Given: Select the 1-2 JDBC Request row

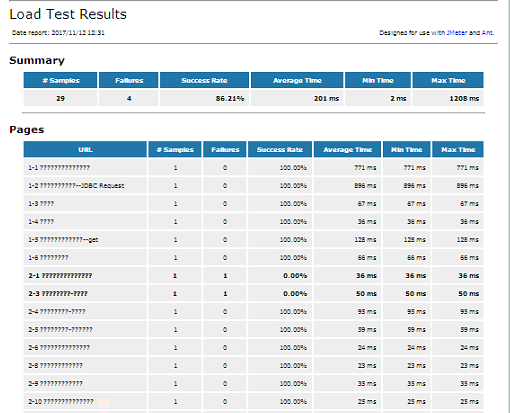Looking at the screenshot, I should pos(253,186).
